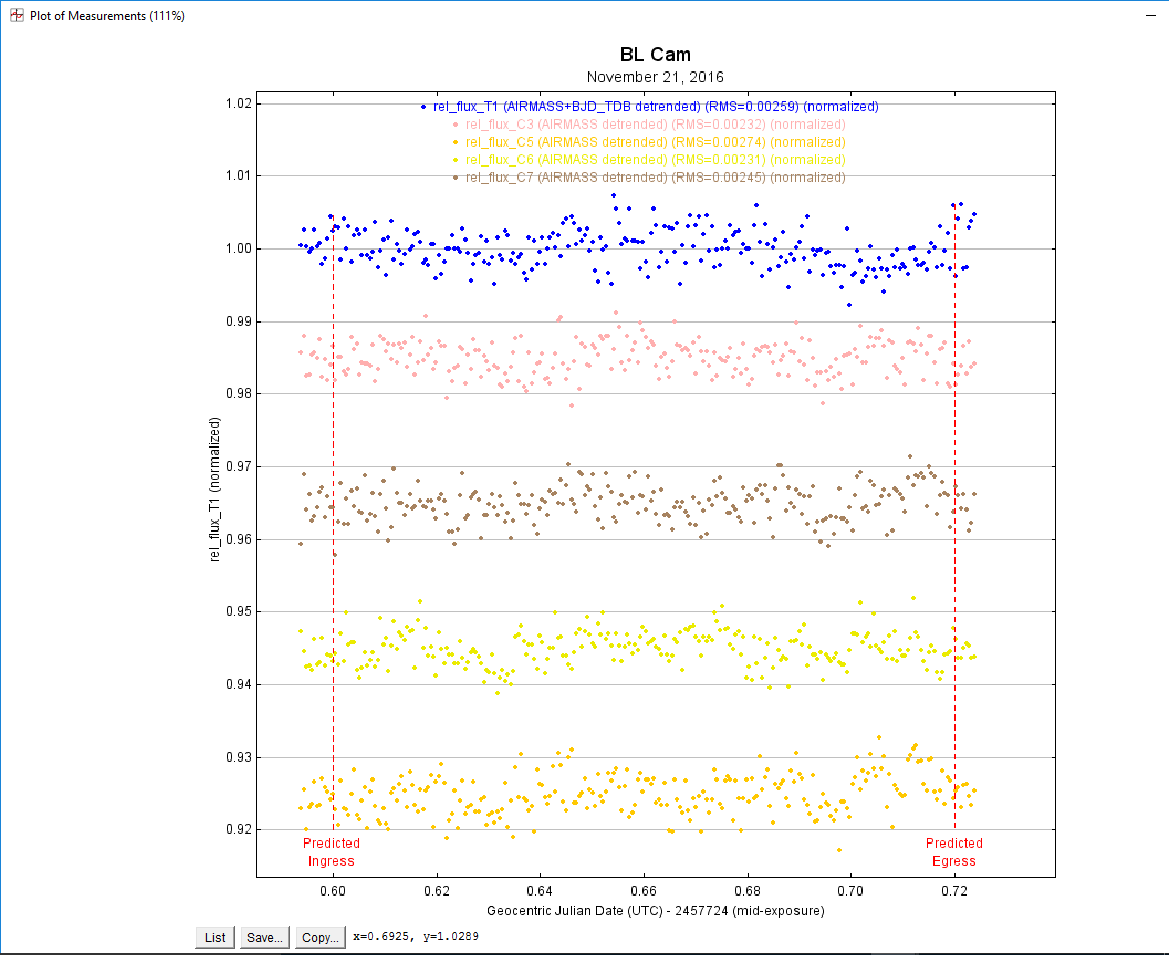Click the 'November 21, 2016' subtitle
Screen dimensions: 1169x955
pyautogui.click(x=655, y=77)
